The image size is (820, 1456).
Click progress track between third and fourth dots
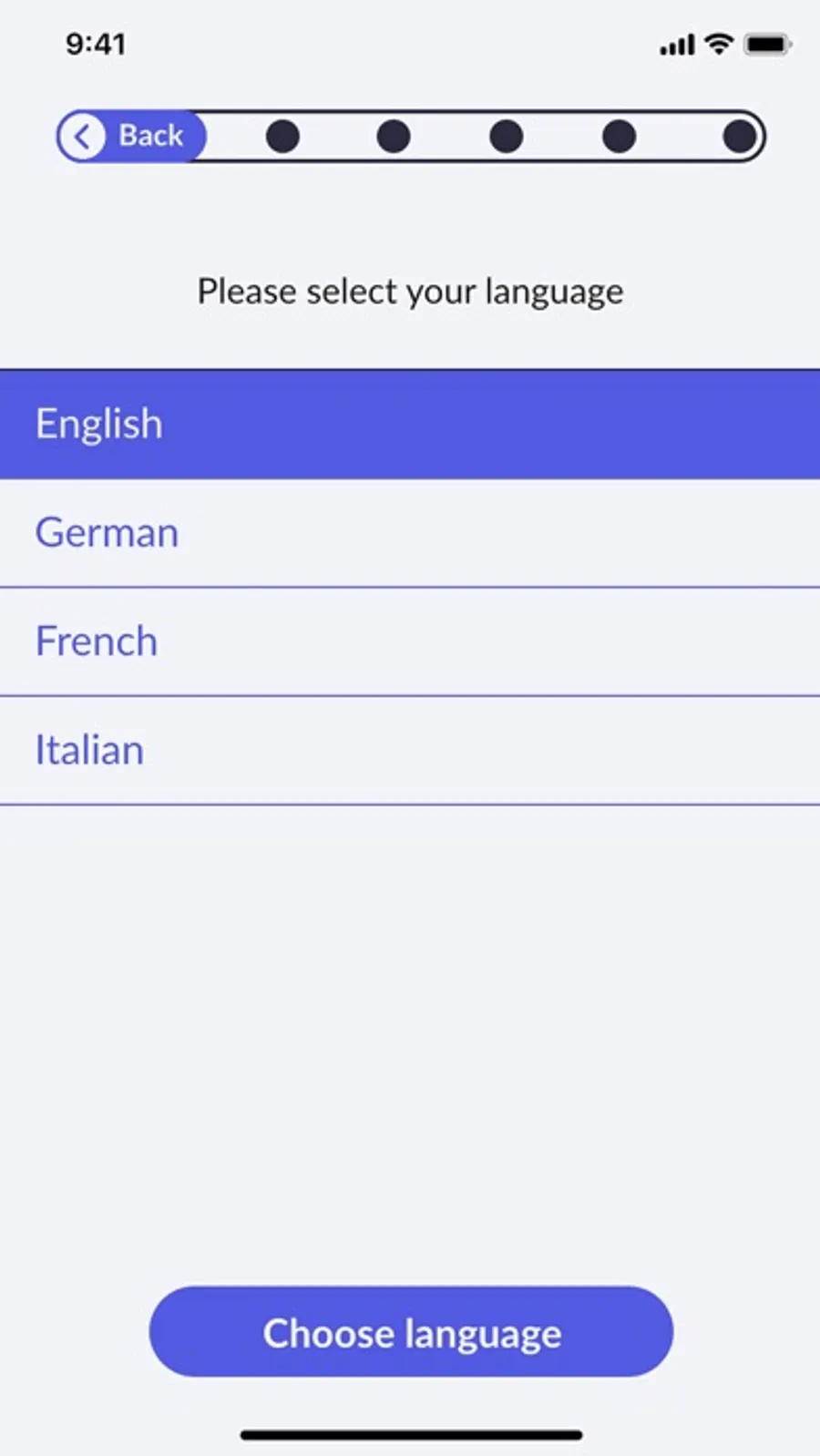562,137
